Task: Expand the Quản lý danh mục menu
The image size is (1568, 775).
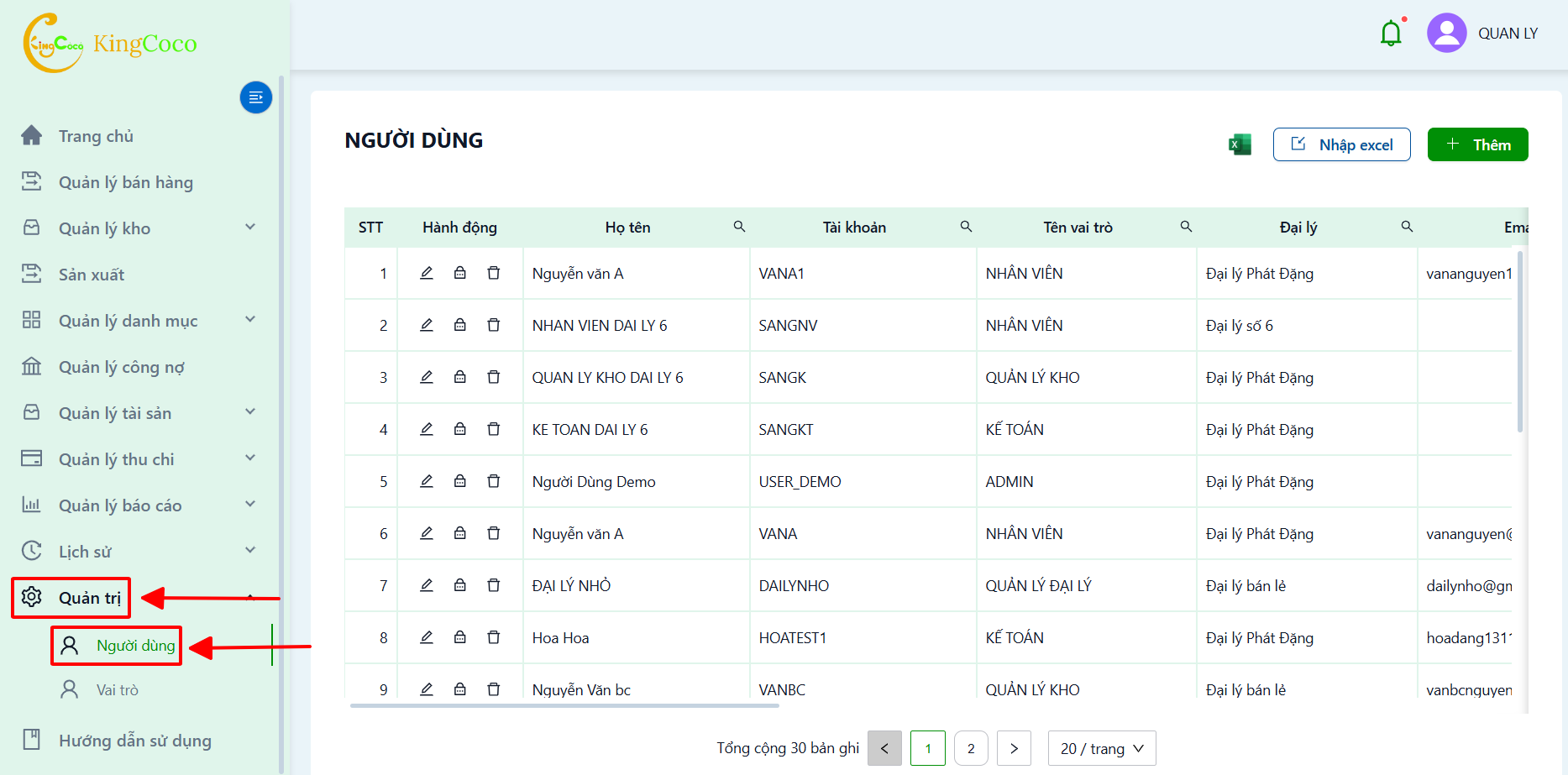Action: (x=249, y=320)
